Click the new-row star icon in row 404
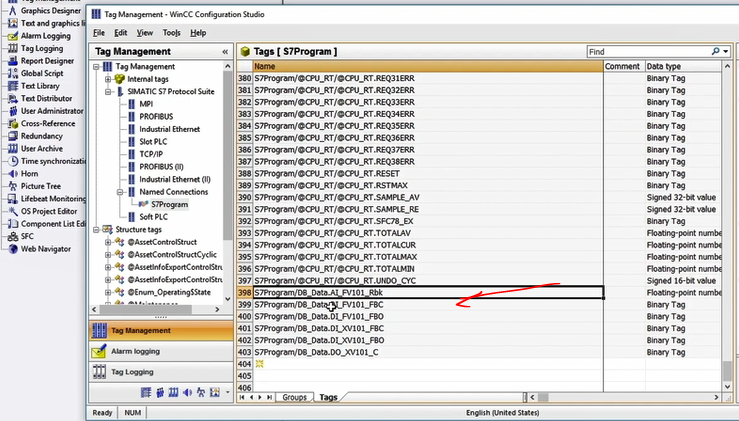The width and height of the screenshot is (739, 421). click(x=259, y=364)
